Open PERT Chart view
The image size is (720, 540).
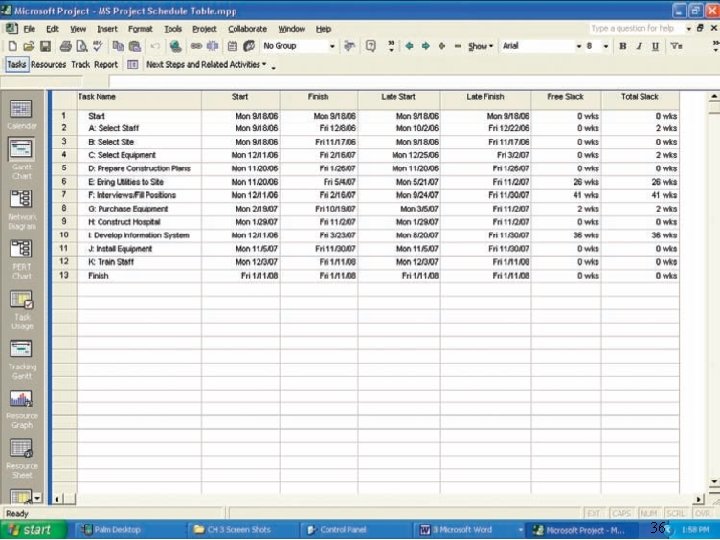pos(22,259)
